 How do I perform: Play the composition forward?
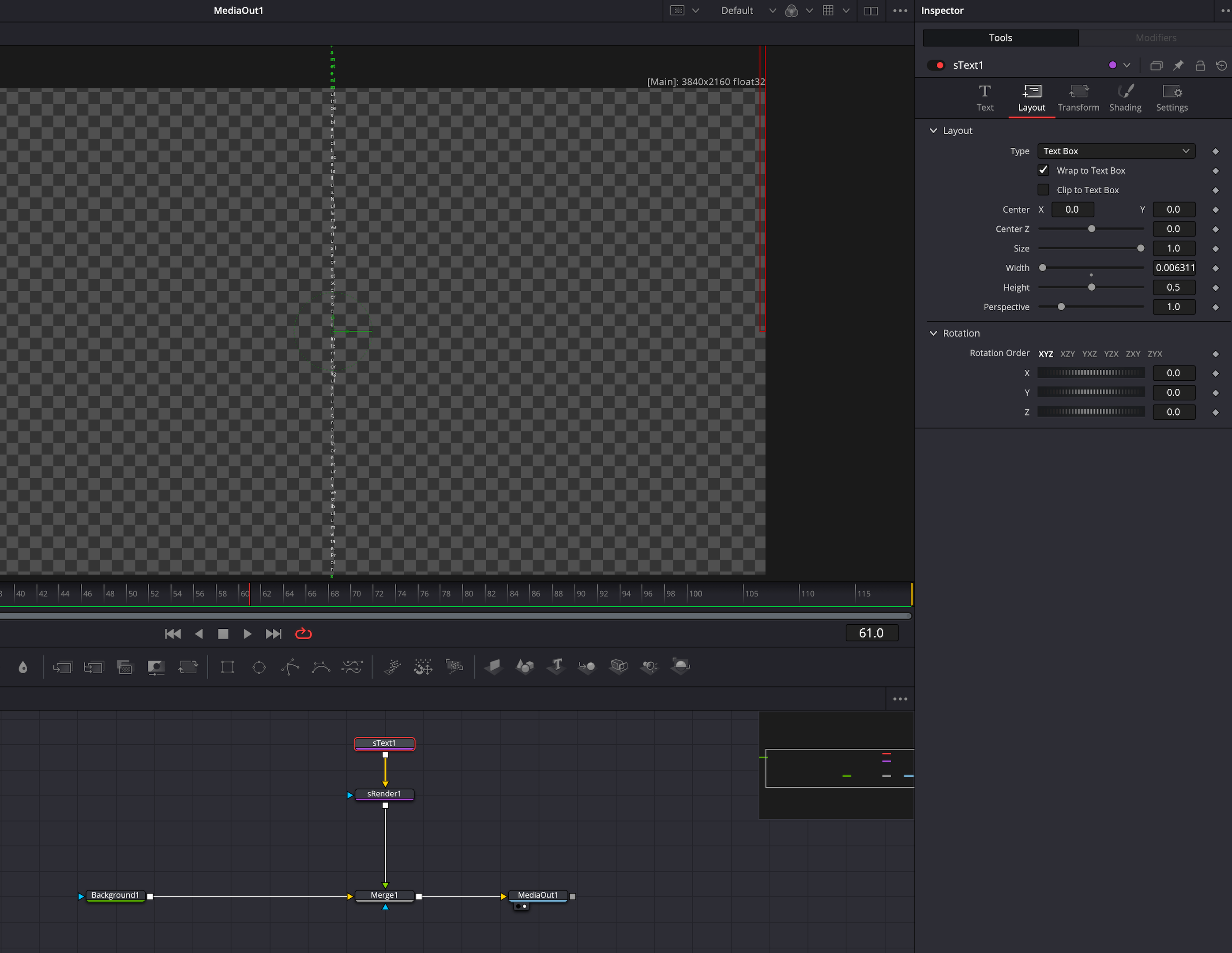point(247,634)
